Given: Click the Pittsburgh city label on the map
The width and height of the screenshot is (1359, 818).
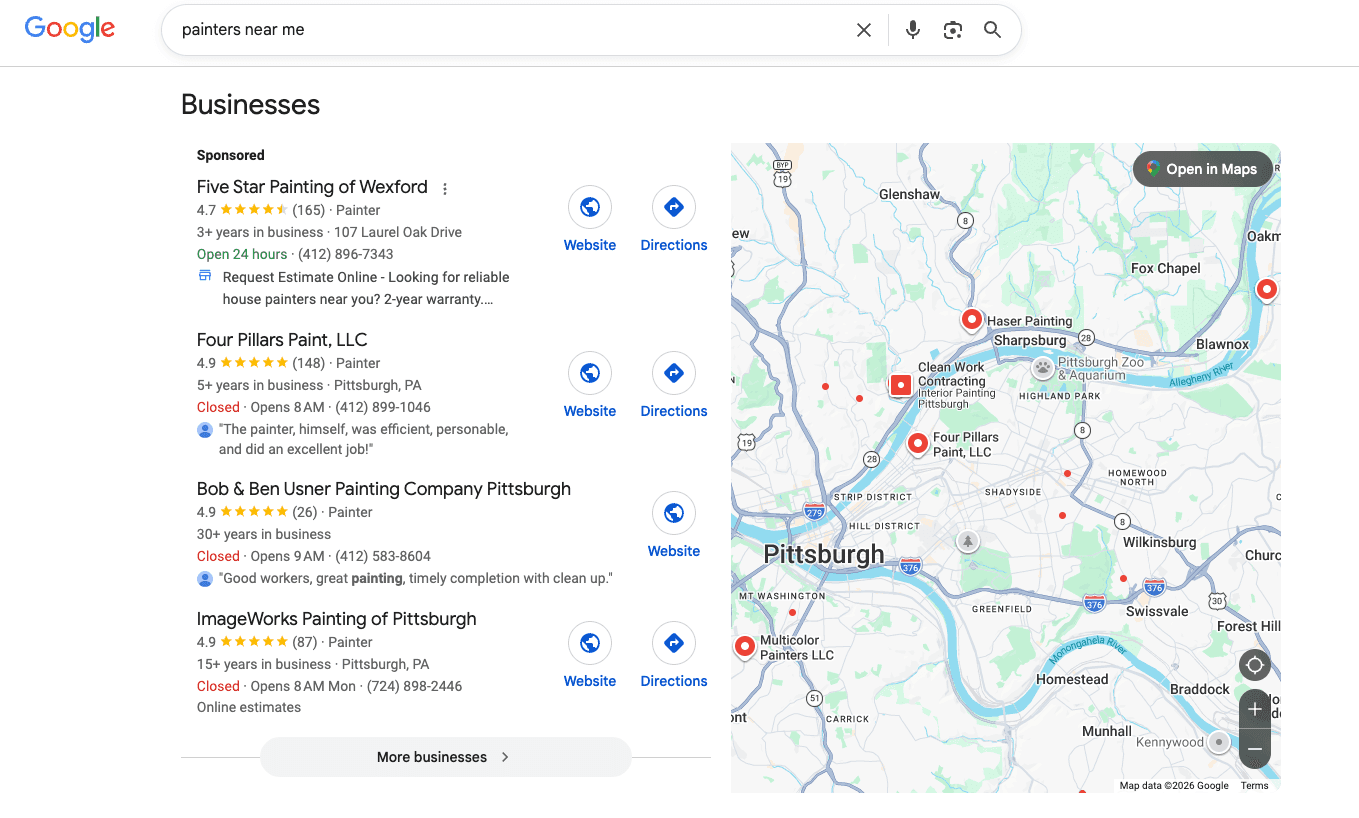Looking at the screenshot, I should (x=824, y=554).
